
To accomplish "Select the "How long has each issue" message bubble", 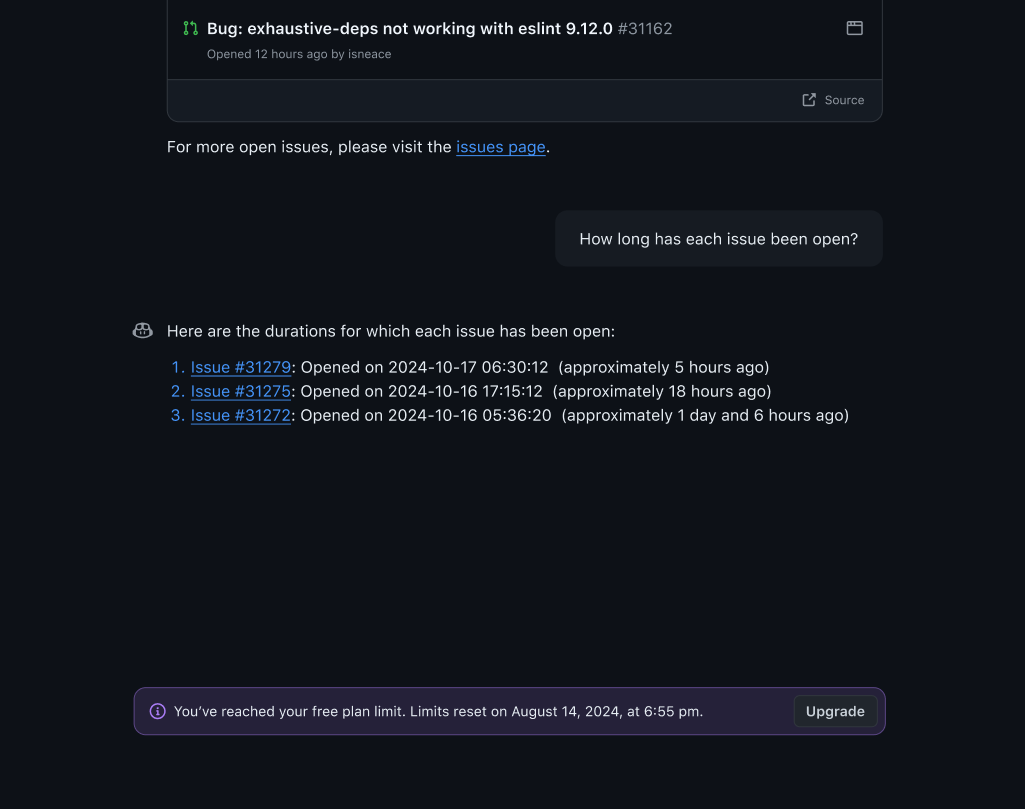I will click(x=718, y=239).
